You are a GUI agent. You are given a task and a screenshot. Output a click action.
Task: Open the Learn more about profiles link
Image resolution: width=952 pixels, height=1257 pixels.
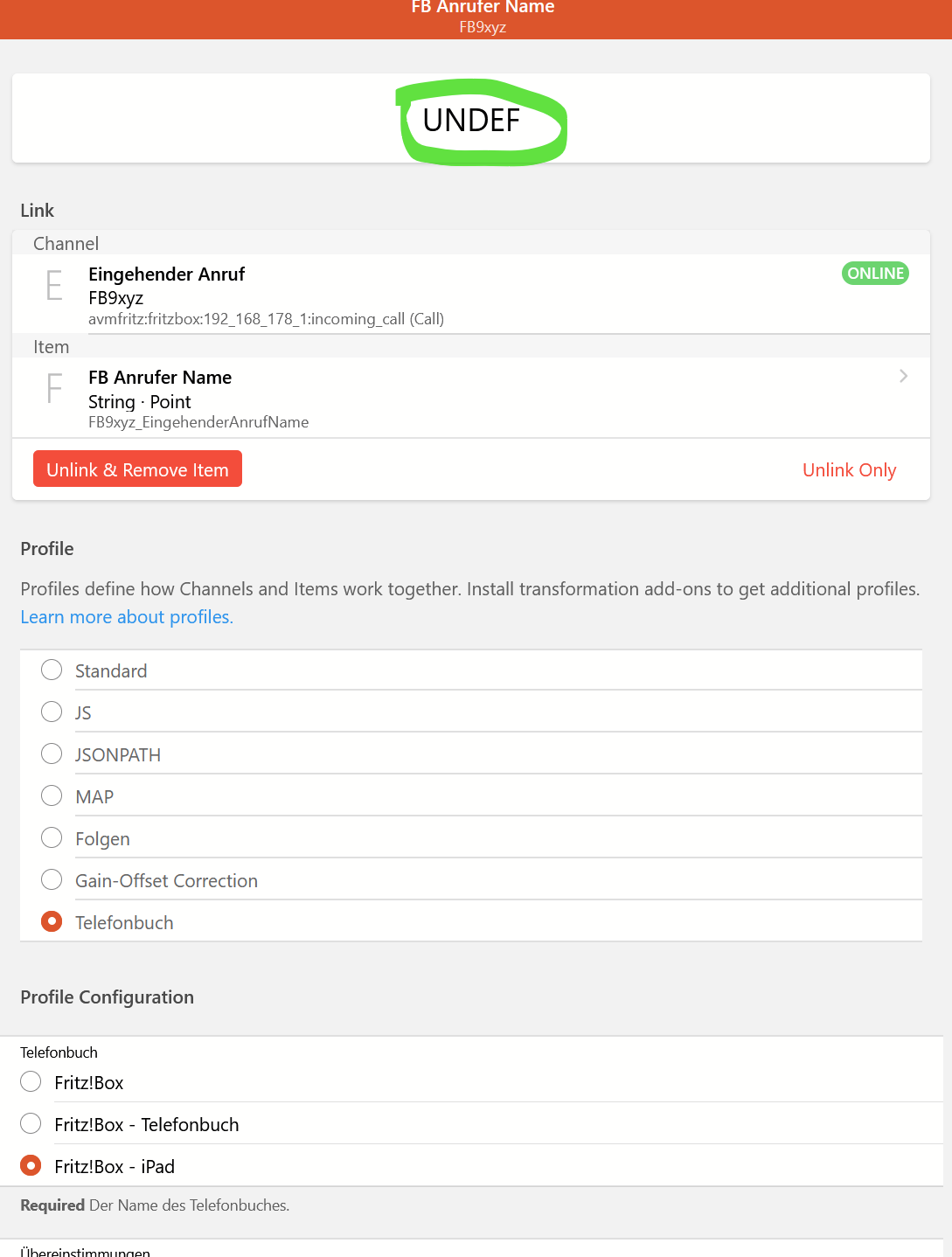[127, 617]
